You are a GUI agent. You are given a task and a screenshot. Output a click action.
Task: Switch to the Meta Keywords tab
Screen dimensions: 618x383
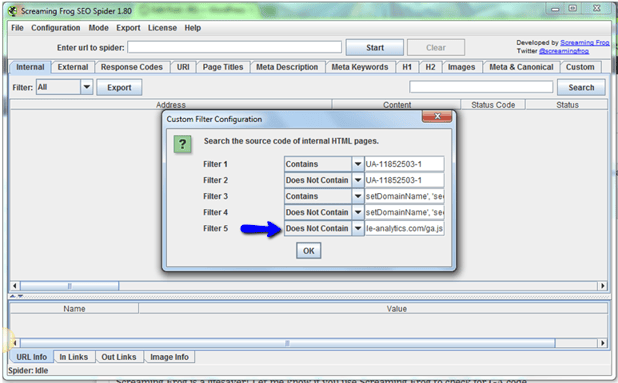[x=360, y=67]
